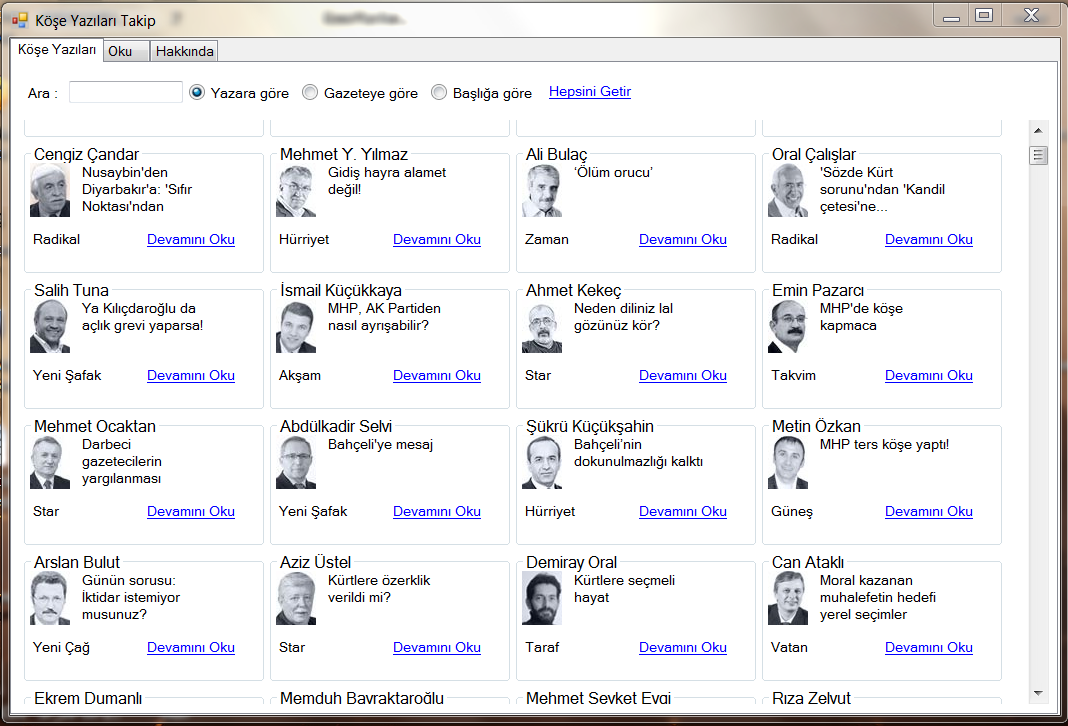Enable the 'Başlığa göre' radio button
This screenshot has width=1068, height=726.
coord(439,93)
